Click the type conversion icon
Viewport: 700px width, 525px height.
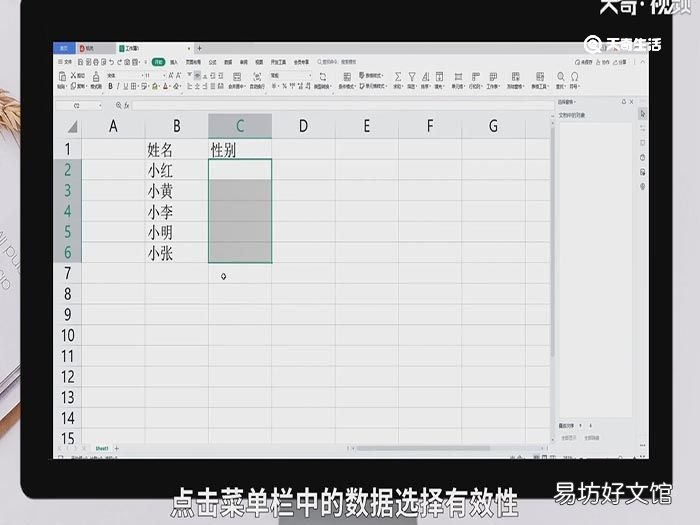[323, 77]
